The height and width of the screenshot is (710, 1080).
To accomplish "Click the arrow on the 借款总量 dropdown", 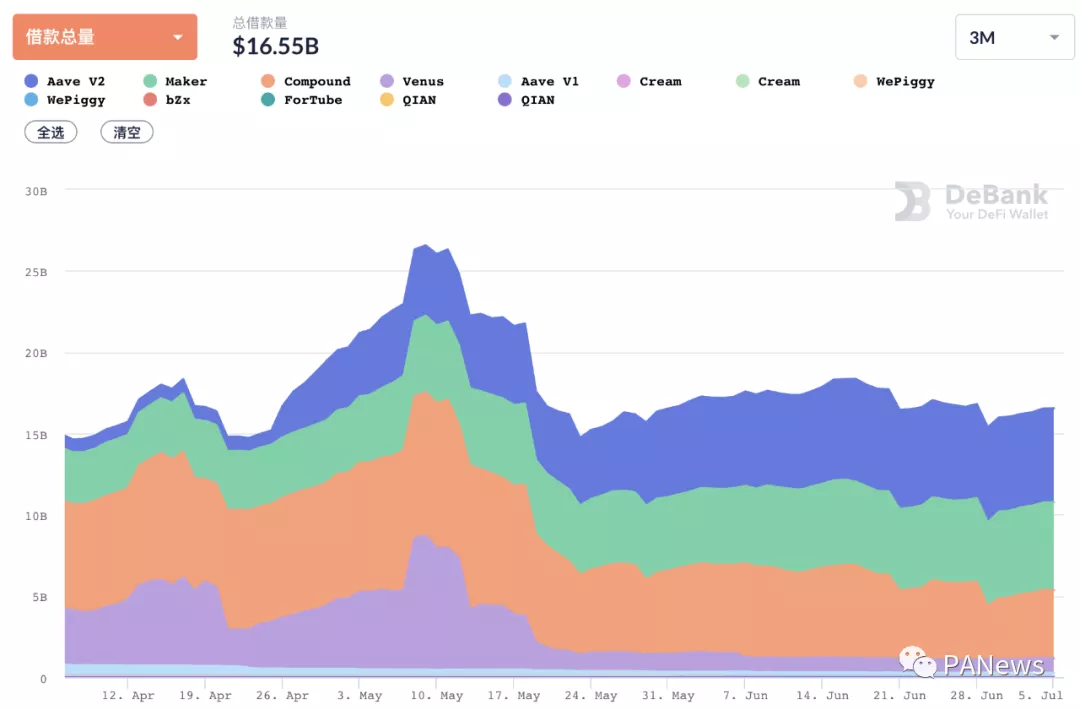I will click(178, 38).
